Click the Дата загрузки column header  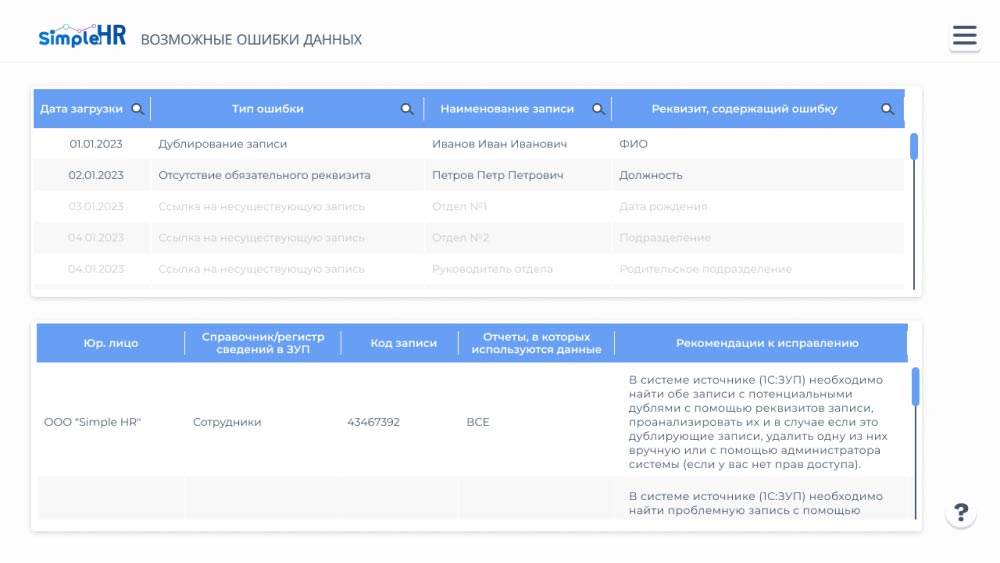(81, 108)
